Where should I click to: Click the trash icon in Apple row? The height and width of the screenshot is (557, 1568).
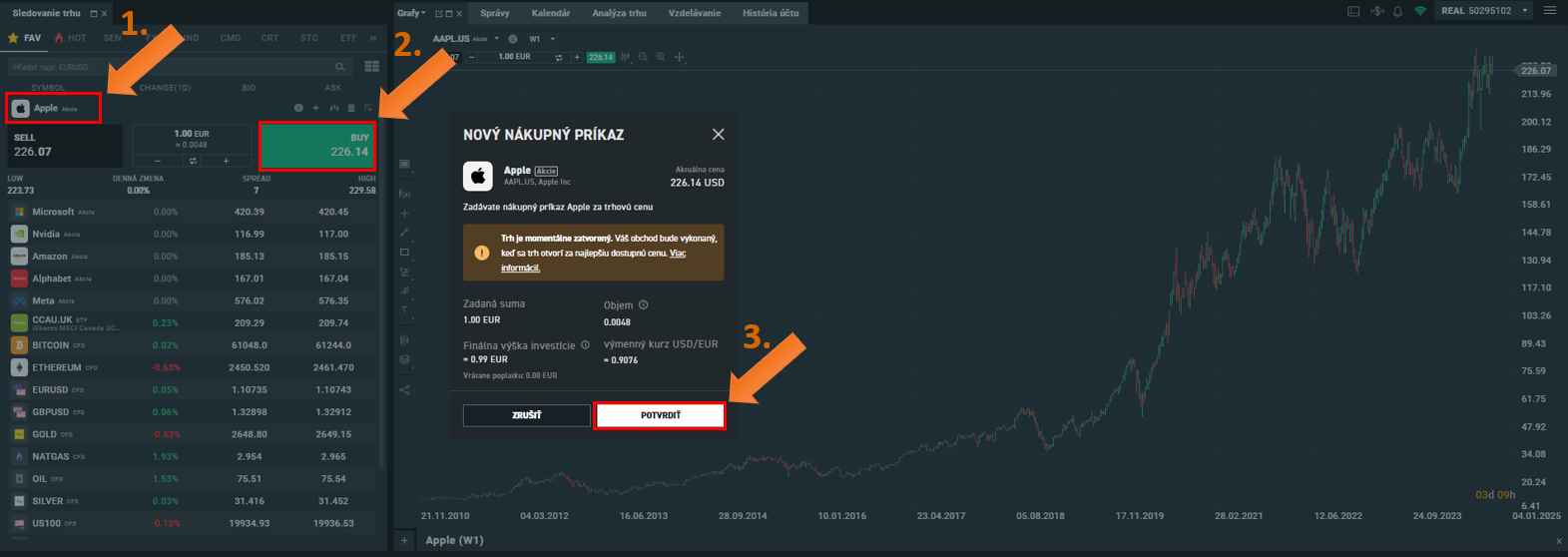tap(350, 108)
